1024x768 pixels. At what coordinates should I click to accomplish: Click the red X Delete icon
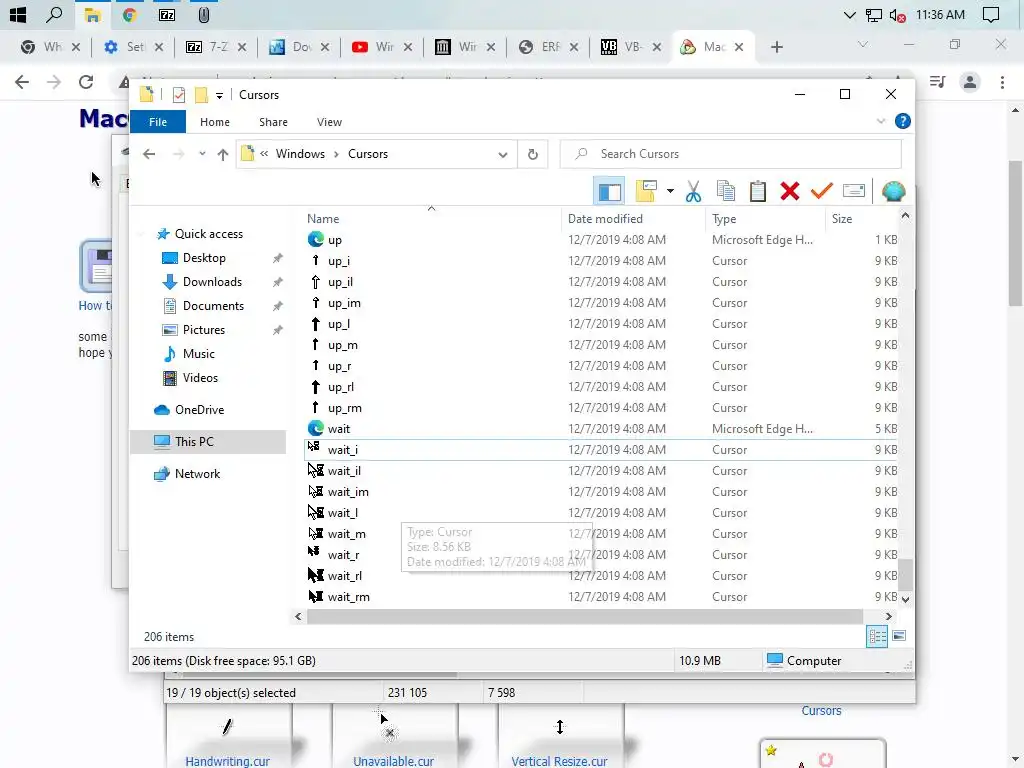pyautogui.click(x=790, y=191)
